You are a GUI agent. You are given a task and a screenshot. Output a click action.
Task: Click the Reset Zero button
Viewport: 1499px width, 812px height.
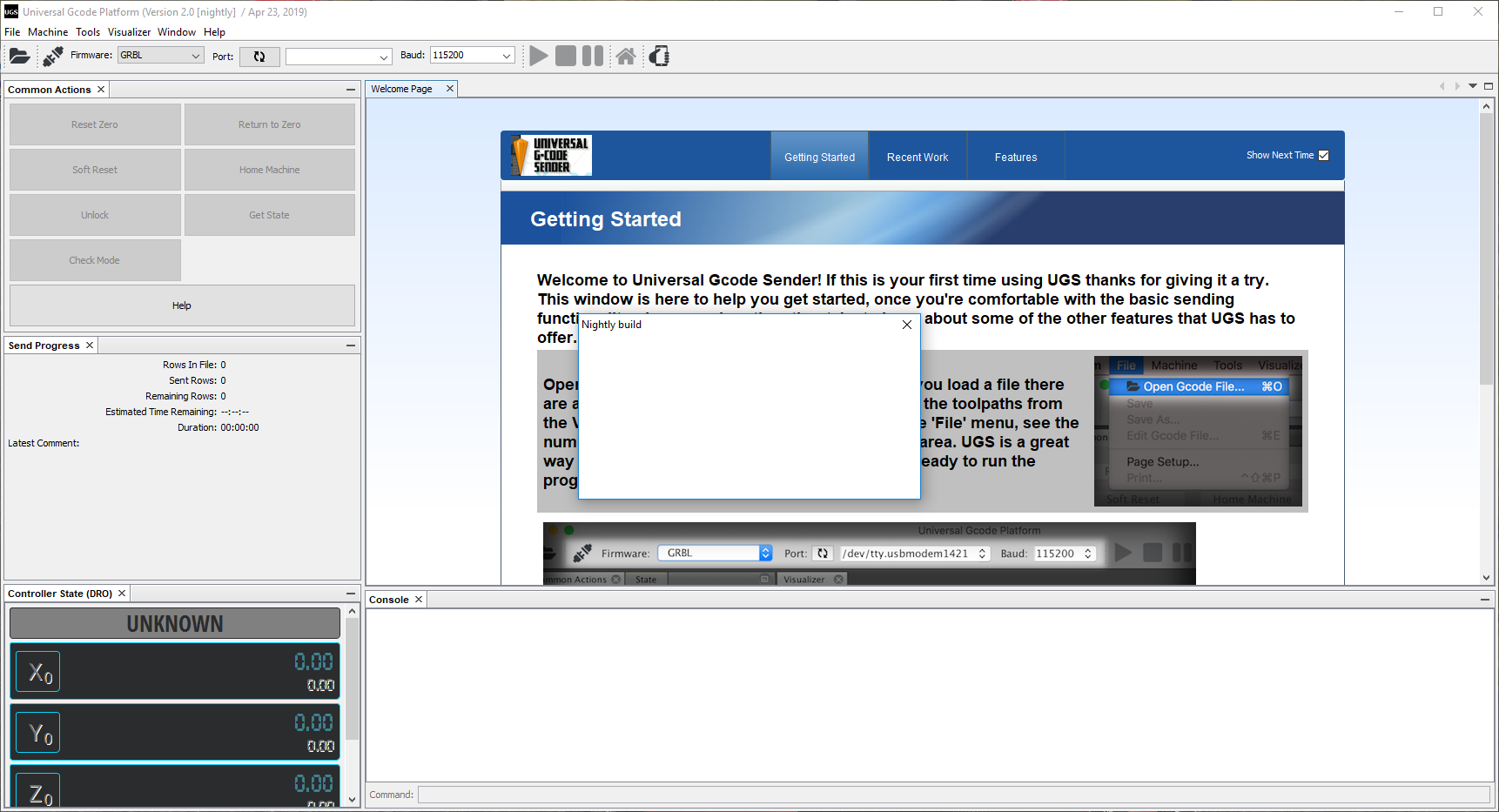point(95,124)
